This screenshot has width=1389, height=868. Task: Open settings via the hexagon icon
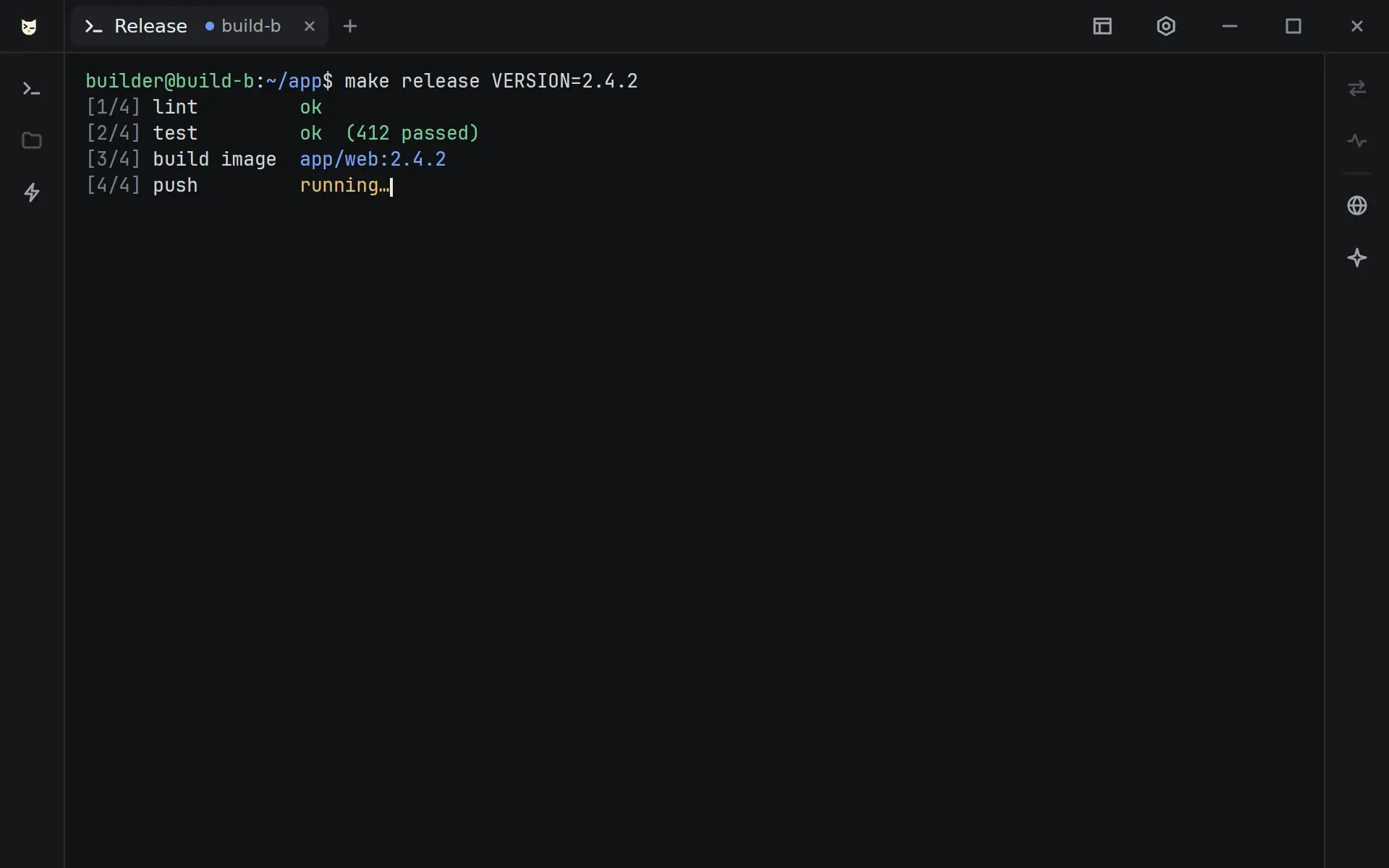click(1166, 26)
